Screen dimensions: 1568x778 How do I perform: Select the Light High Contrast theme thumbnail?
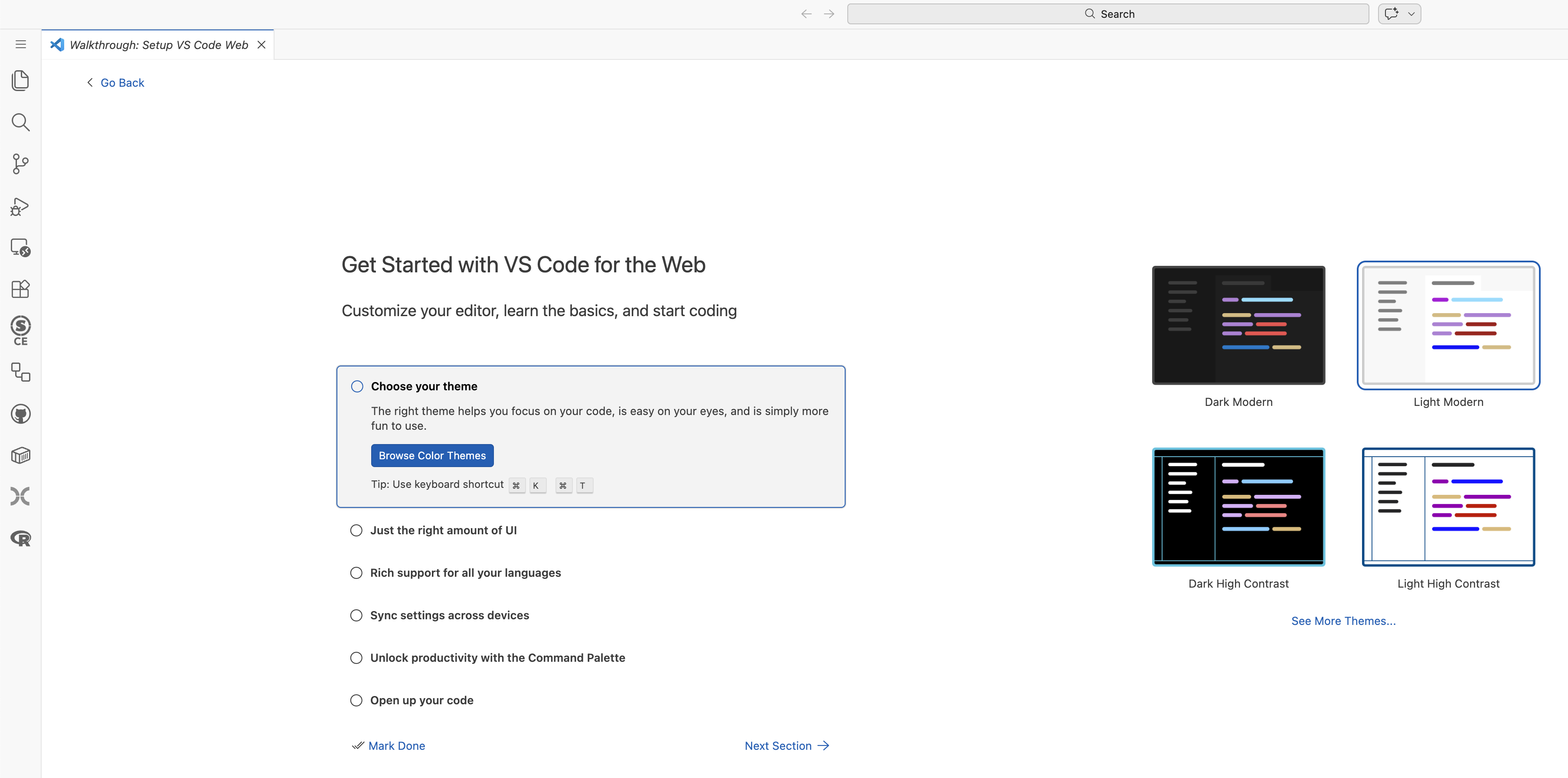click(1448, 507)
